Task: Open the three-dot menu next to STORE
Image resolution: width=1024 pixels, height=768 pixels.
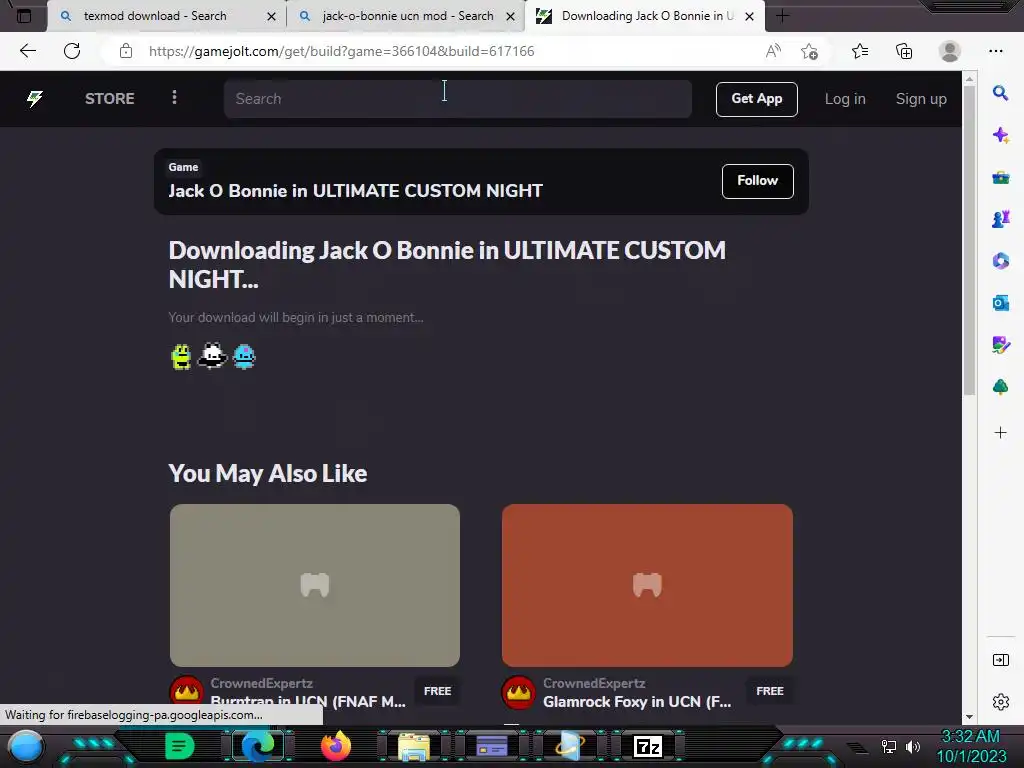Action: point(174,97)
